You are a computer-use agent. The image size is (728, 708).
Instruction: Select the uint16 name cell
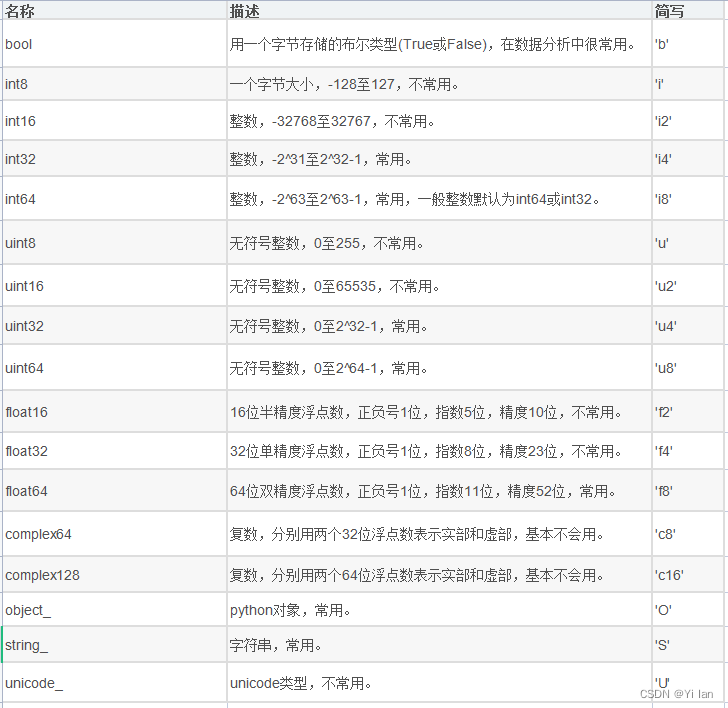(114, 286)
